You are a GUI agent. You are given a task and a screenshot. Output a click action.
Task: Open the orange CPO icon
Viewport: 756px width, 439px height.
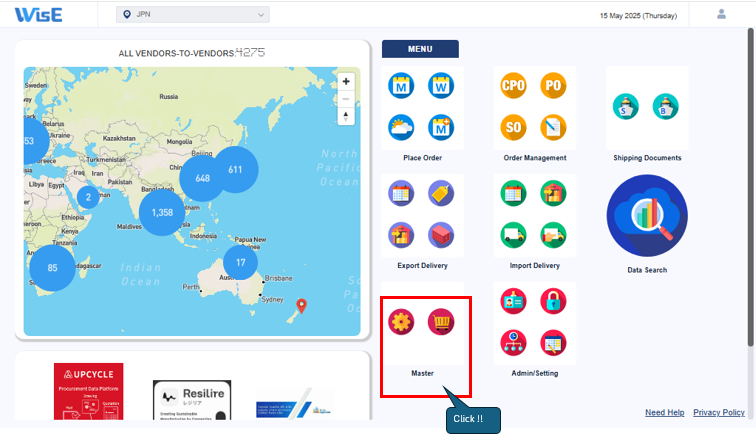point(513,86)
